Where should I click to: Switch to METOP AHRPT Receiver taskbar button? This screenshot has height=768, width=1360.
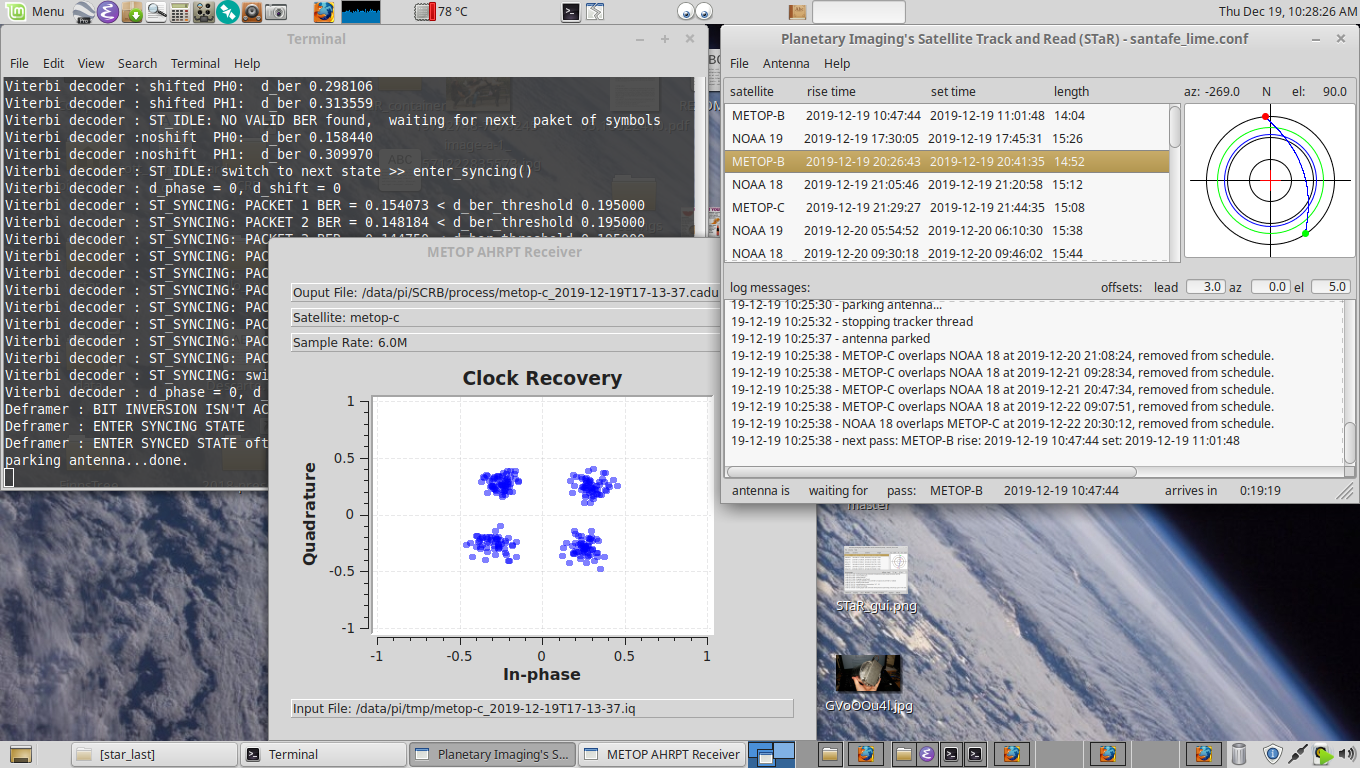click(663, 754)
